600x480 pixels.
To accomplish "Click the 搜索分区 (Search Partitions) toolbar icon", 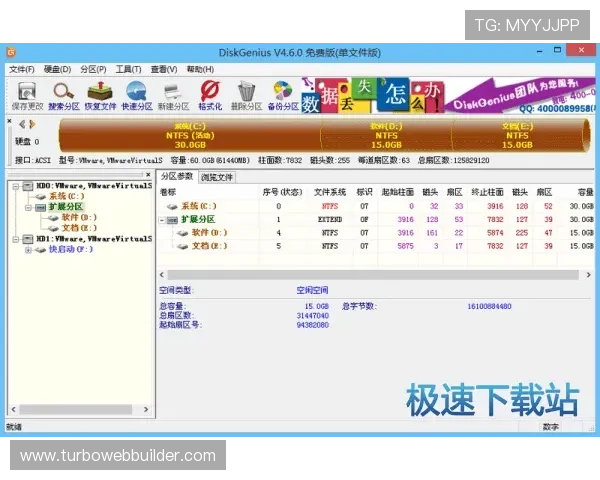I will click(x=63, y=93).
